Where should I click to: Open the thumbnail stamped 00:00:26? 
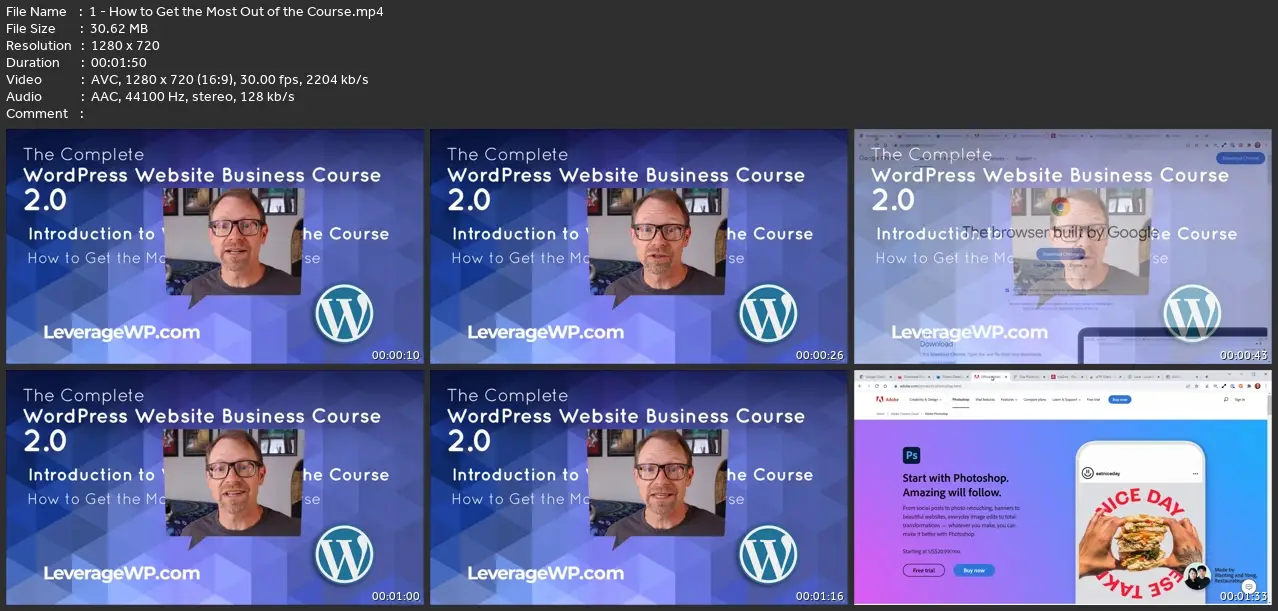pos(639,246)
